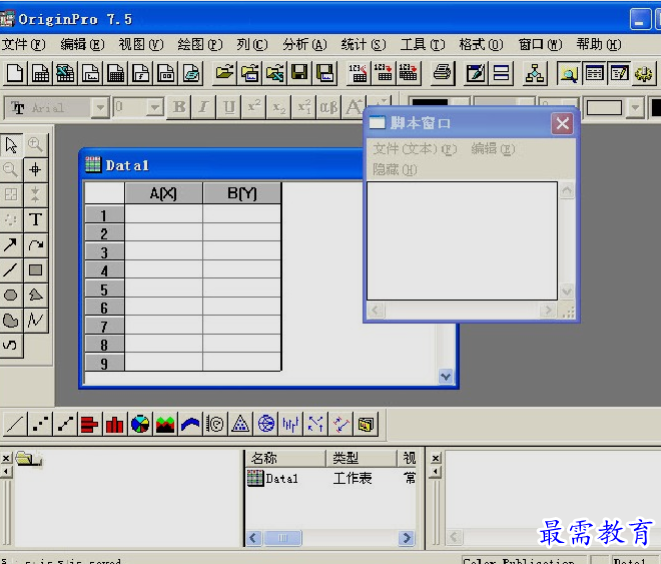Image resolution: width=661 pixels, height=564 pixels.
Task: Toggle Greek letters formatting
Action: [x=329, y=107]
